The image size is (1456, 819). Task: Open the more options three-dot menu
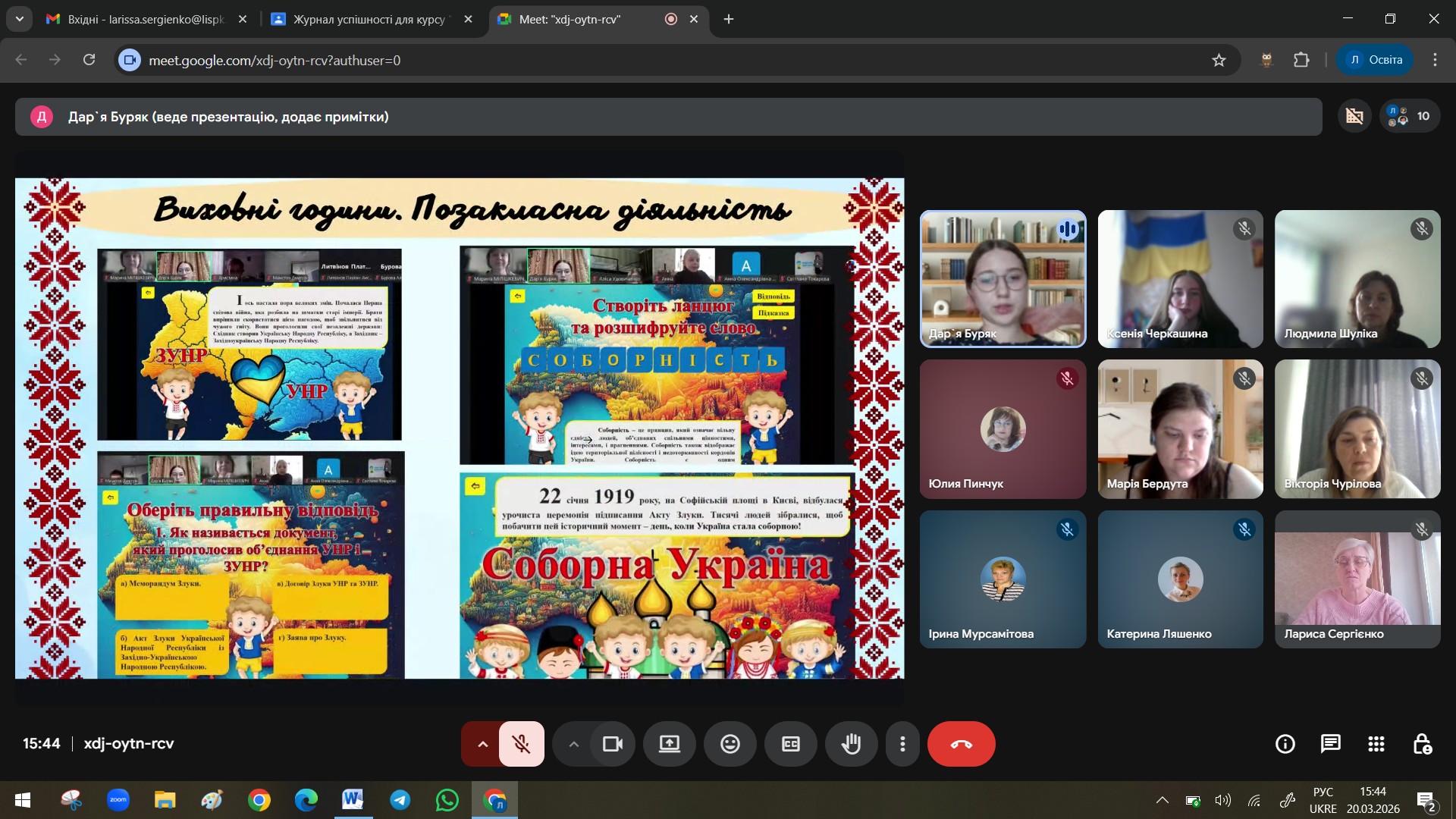(x=902, y=744)
